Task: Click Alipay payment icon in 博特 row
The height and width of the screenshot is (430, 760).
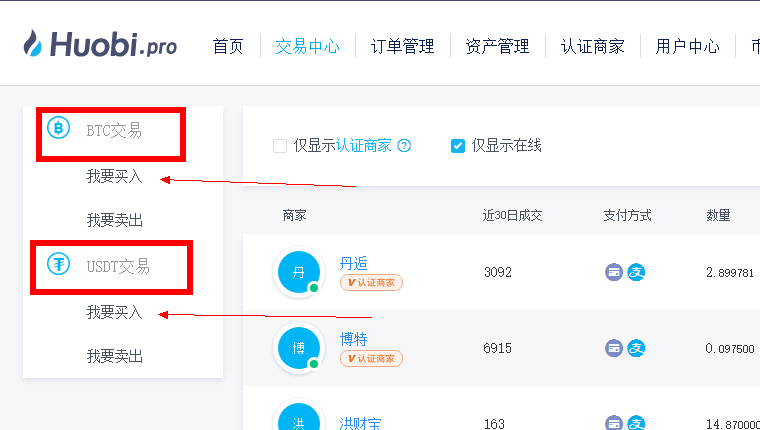Action: pos(636,348)
